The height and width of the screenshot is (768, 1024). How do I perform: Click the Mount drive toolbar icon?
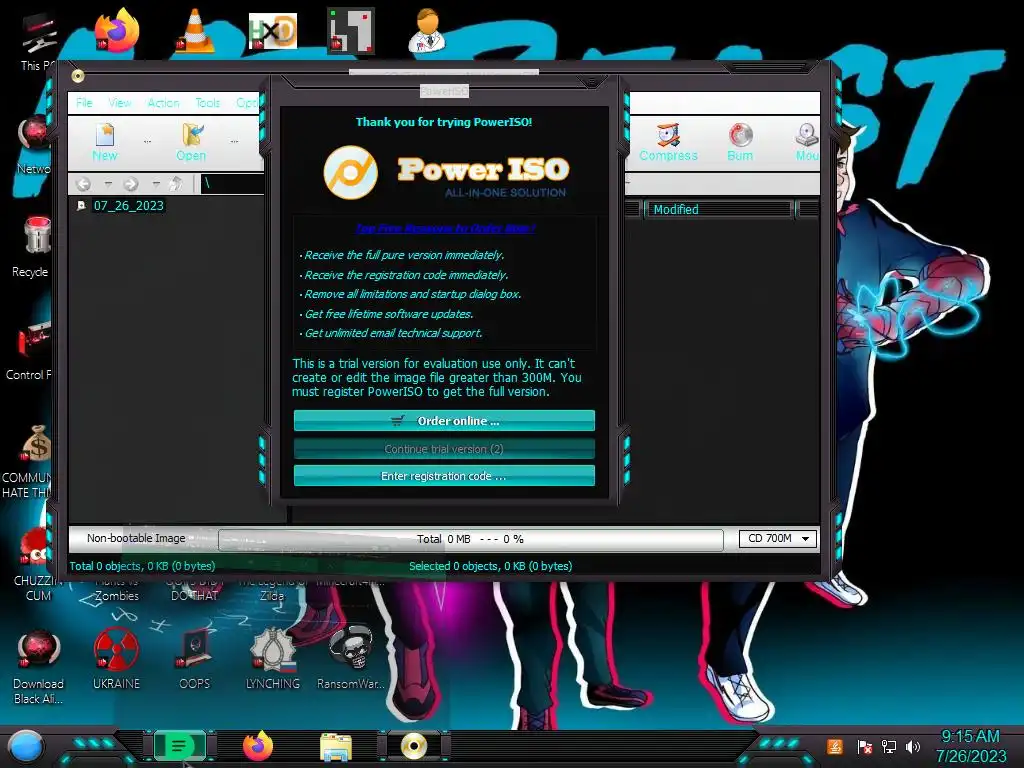coord(807,142)
